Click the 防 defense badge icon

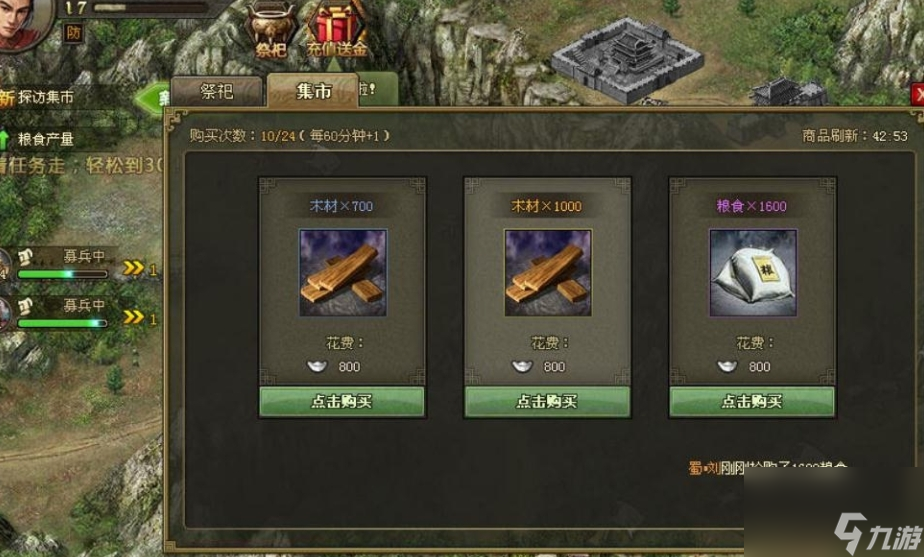[73, 32]
